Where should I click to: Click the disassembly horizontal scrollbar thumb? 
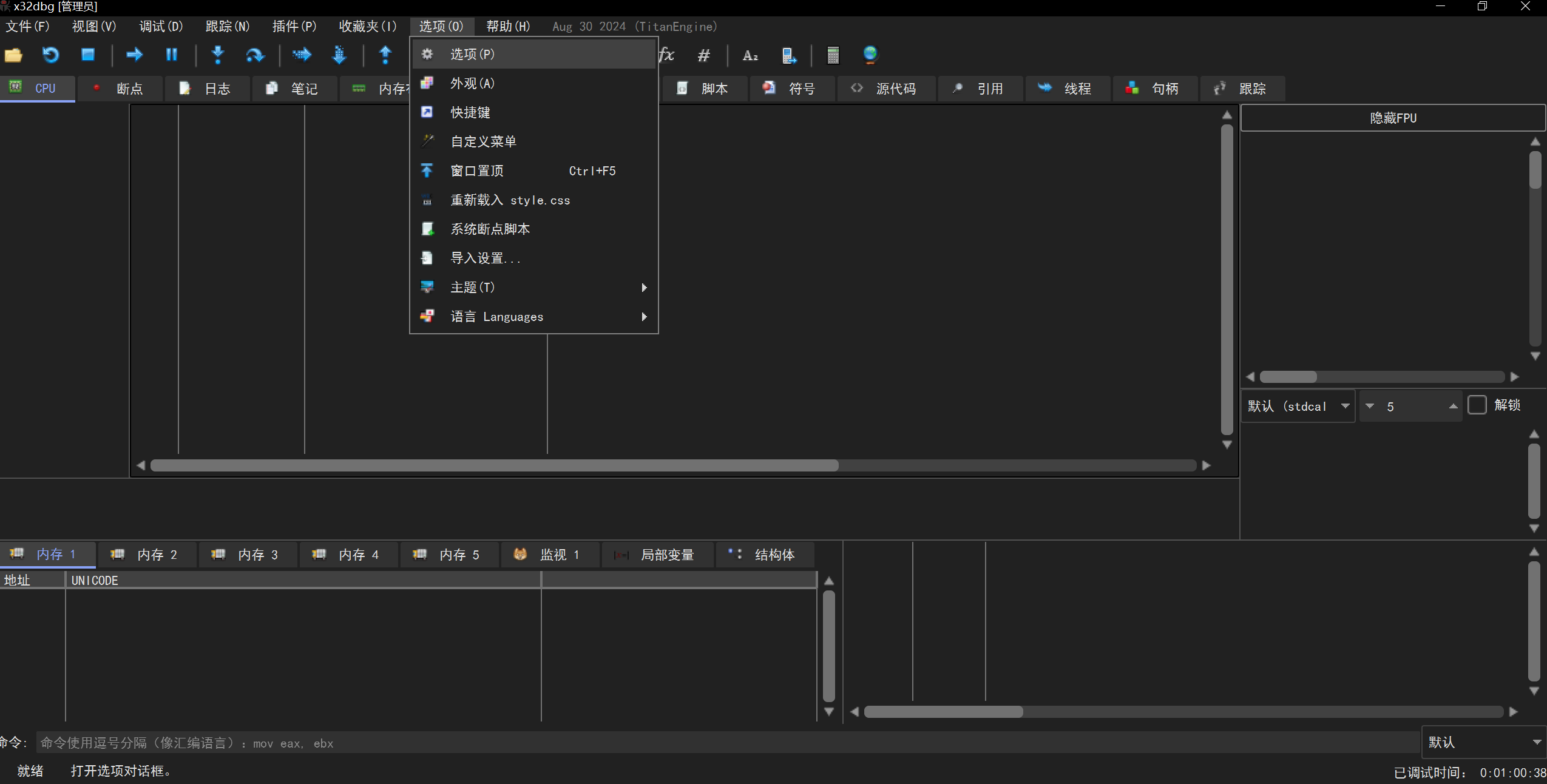coord(494,465)
